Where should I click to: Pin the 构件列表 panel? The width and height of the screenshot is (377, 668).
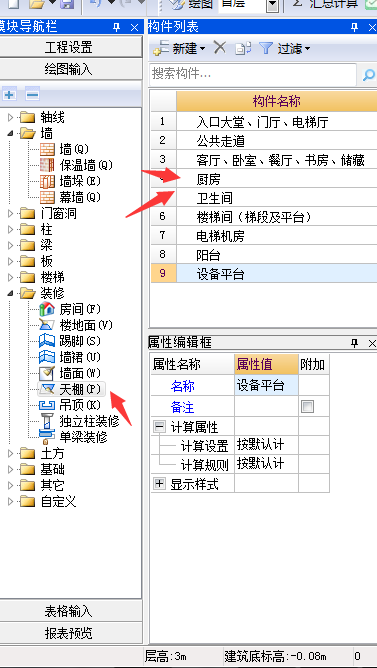tap(354, 28)
